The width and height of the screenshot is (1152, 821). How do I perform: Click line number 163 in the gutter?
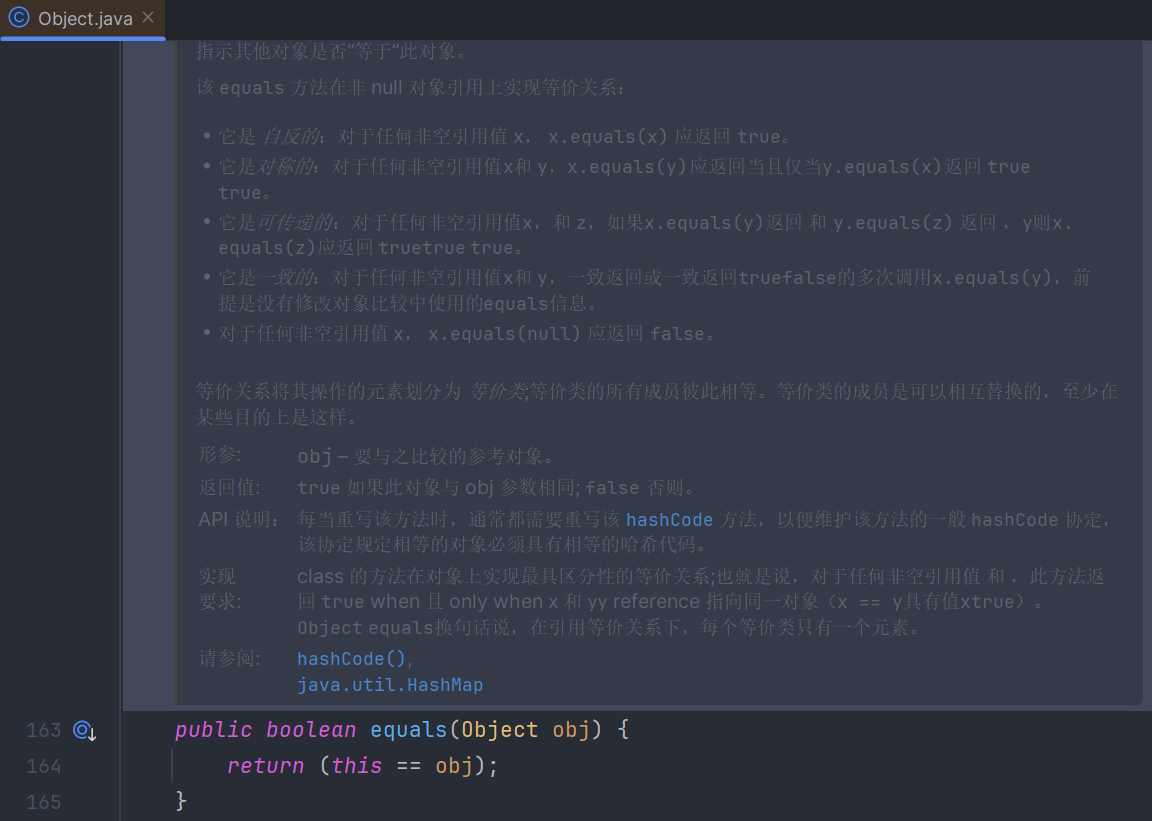click(44, 731)
